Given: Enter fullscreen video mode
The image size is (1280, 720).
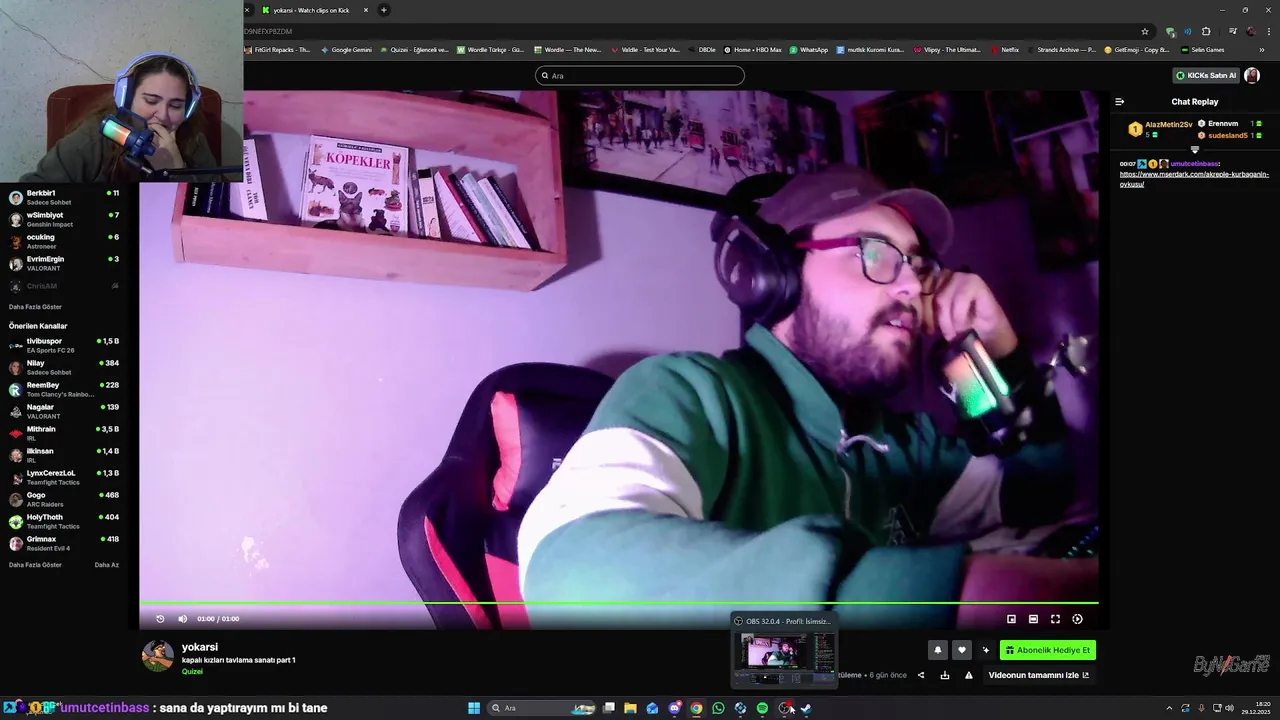Looking at the screenshot, I should [1055, 619].
